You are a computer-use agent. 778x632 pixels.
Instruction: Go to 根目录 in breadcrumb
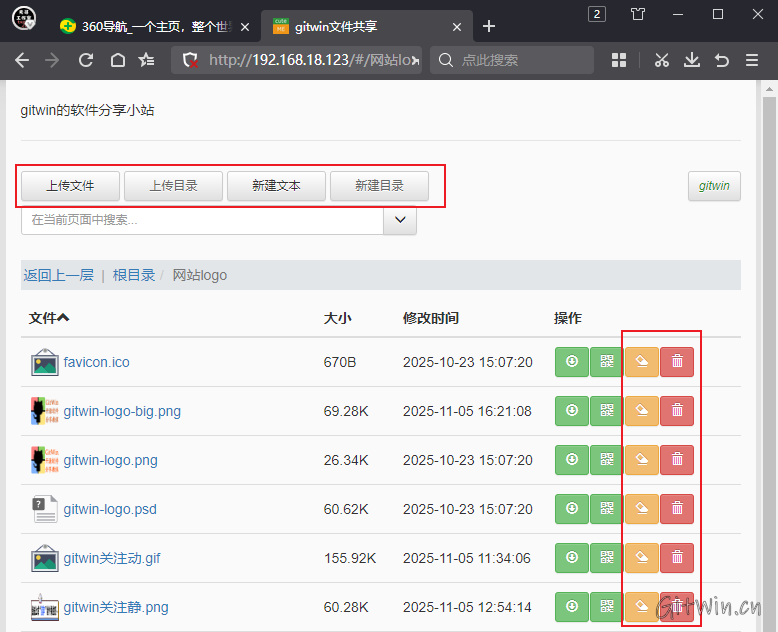coord(133,275)
